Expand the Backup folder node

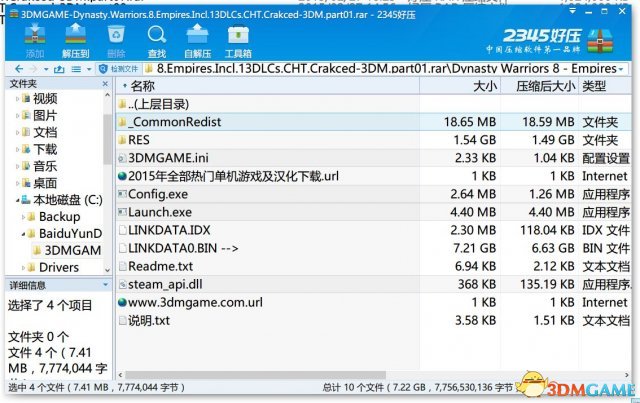point(23,217)
